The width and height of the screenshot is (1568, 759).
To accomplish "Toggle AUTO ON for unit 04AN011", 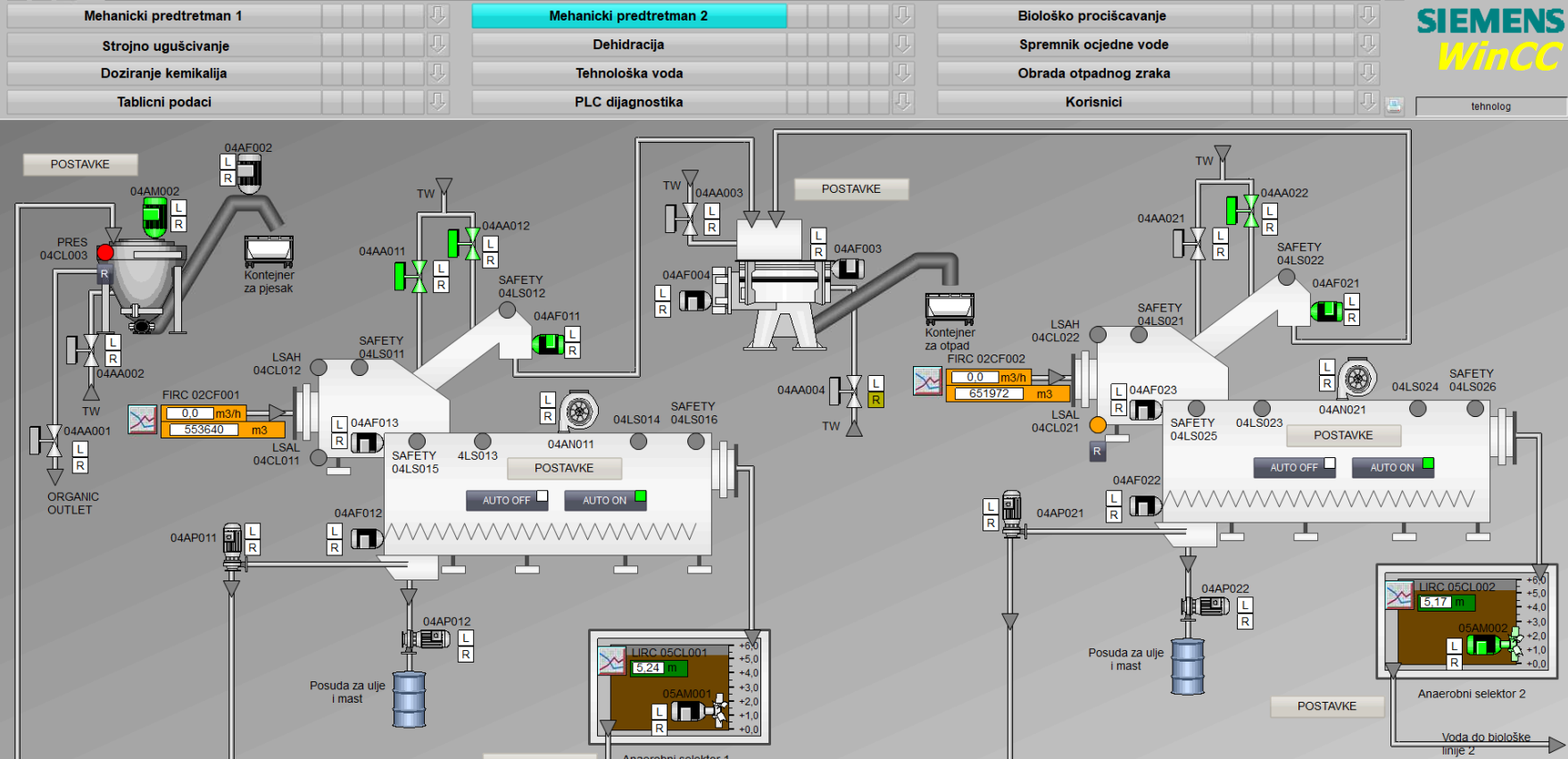I will point(605,501).
